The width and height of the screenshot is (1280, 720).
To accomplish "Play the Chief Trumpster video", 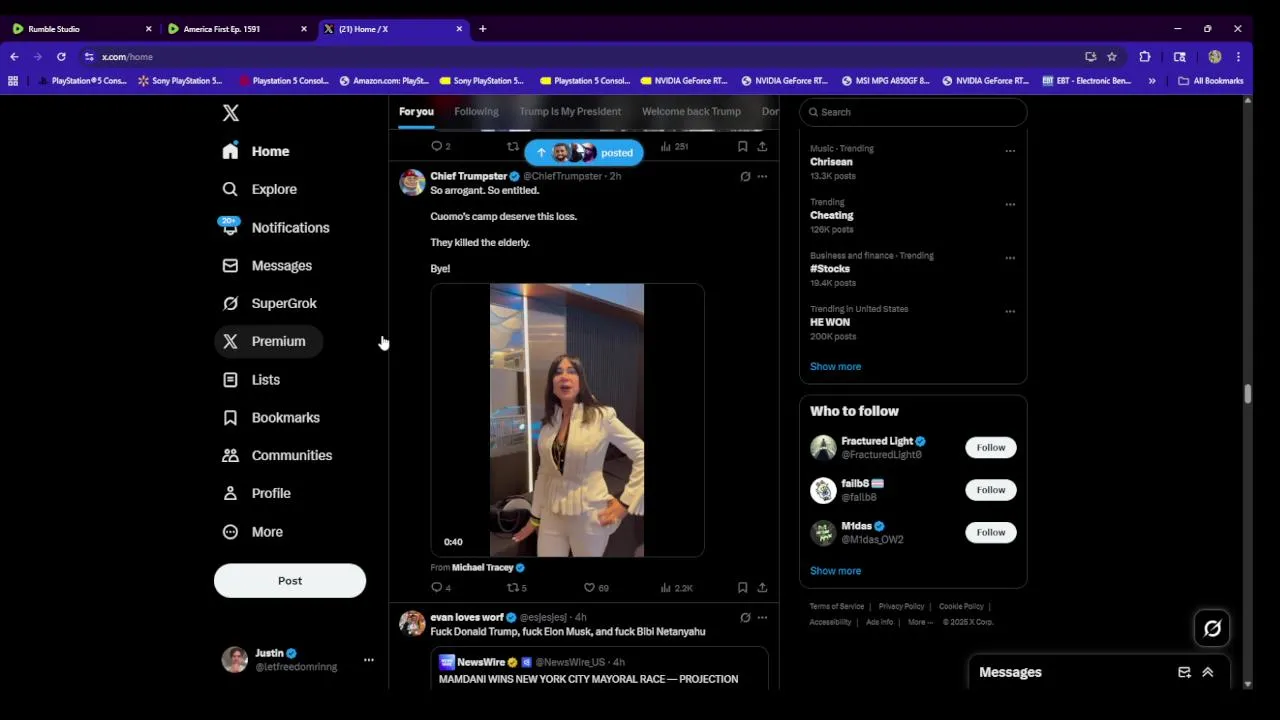I will tap(567, 420).
